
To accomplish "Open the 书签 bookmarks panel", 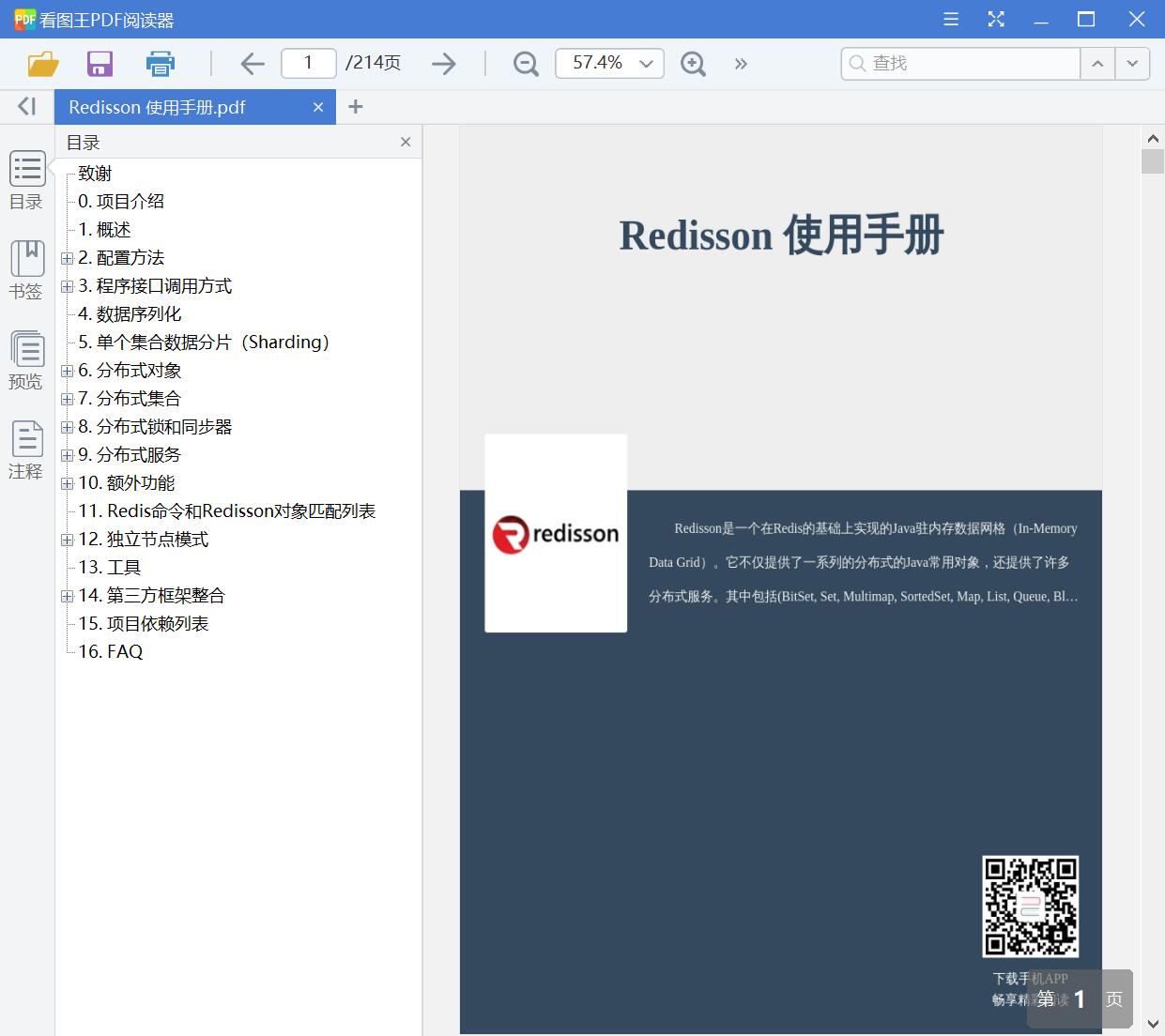I will click(x=26, y=270).
